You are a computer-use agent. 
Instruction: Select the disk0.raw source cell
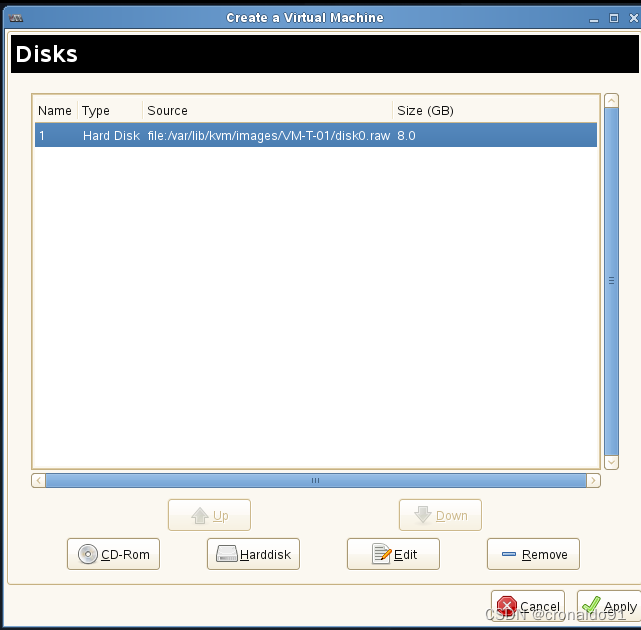point(269,135)
